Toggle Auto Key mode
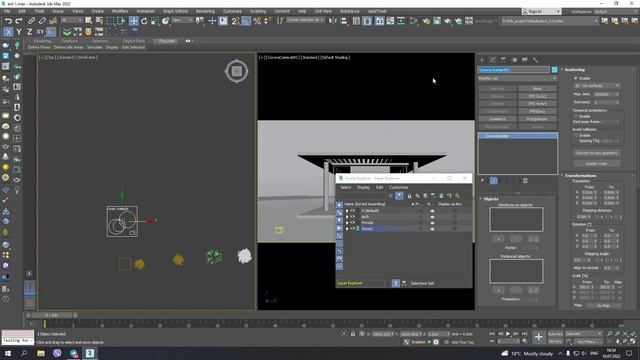This screenshot has height=360, width=640. point(555,334)
